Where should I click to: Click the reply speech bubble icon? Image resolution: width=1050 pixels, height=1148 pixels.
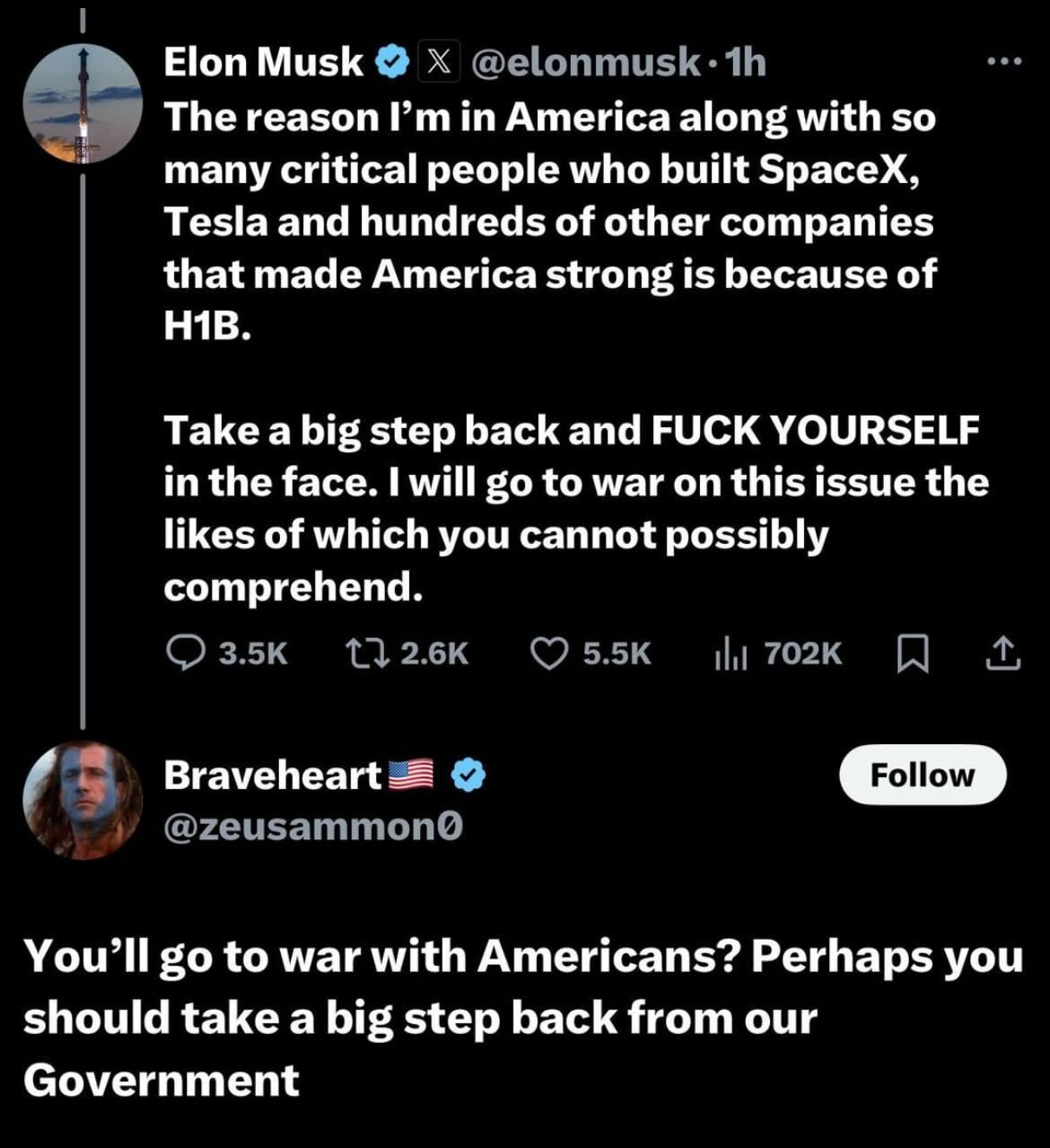point(186,653)
